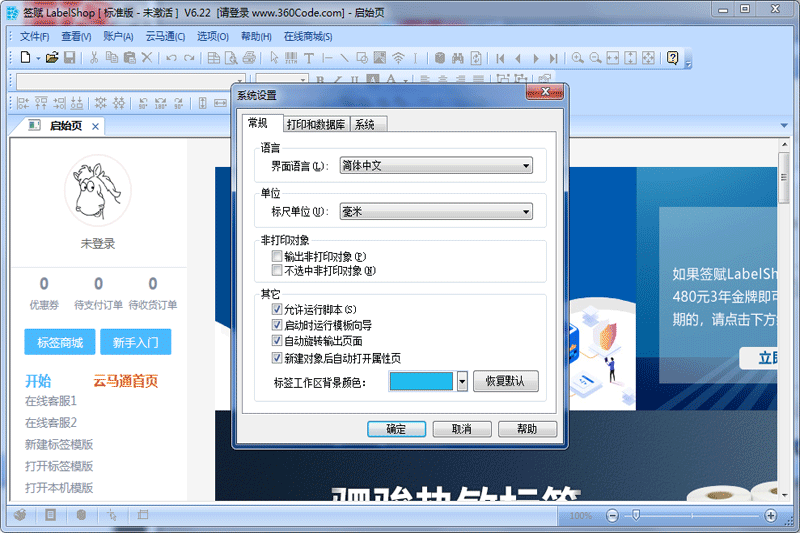Click the Copy toolbar icon
This screenshot has width=800, height=533.
(x=112, y=58)
